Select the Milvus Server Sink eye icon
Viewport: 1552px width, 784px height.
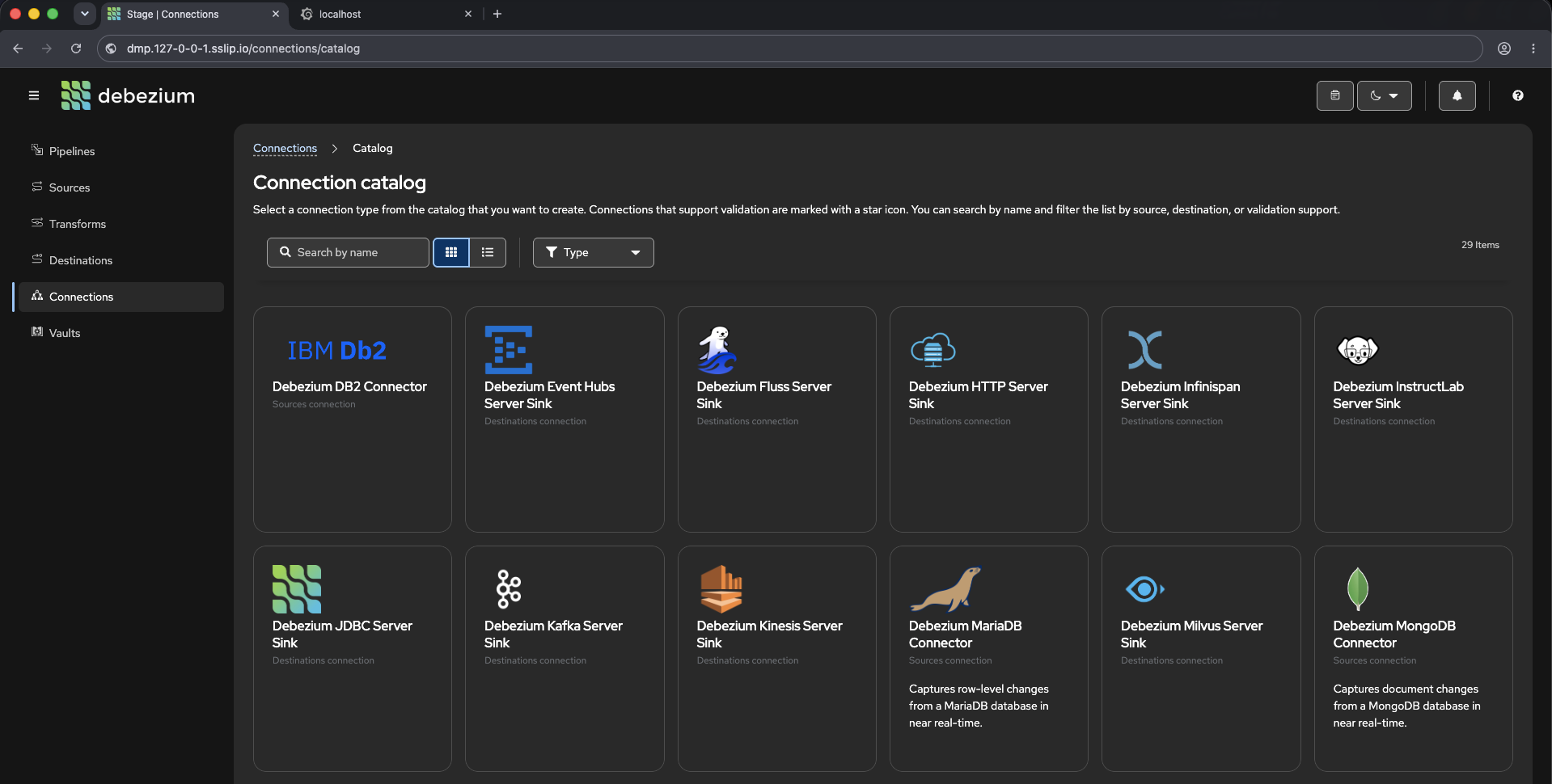[x=1144, y=588]
